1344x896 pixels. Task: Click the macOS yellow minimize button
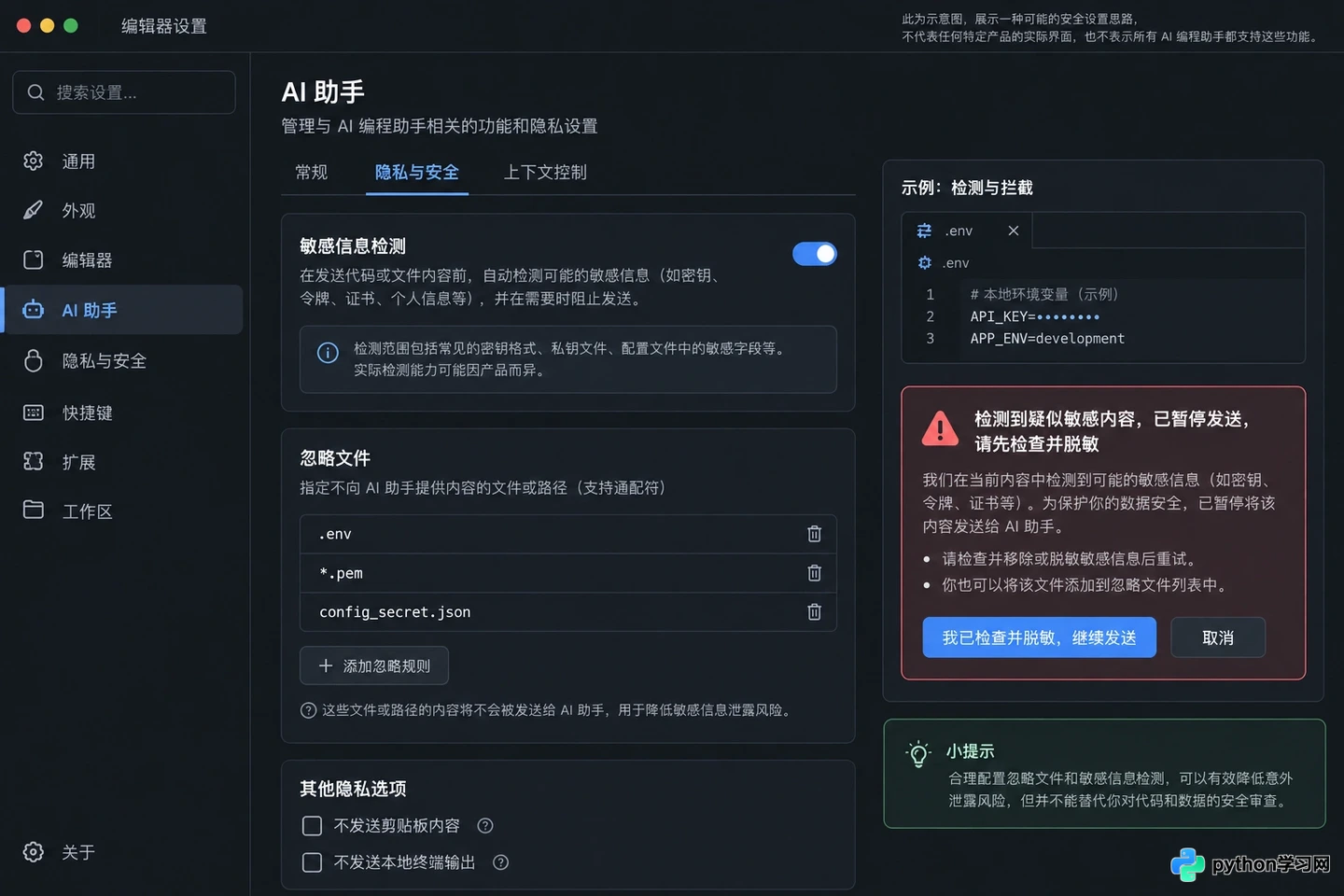pyautogui.click(x=48, y=26)
